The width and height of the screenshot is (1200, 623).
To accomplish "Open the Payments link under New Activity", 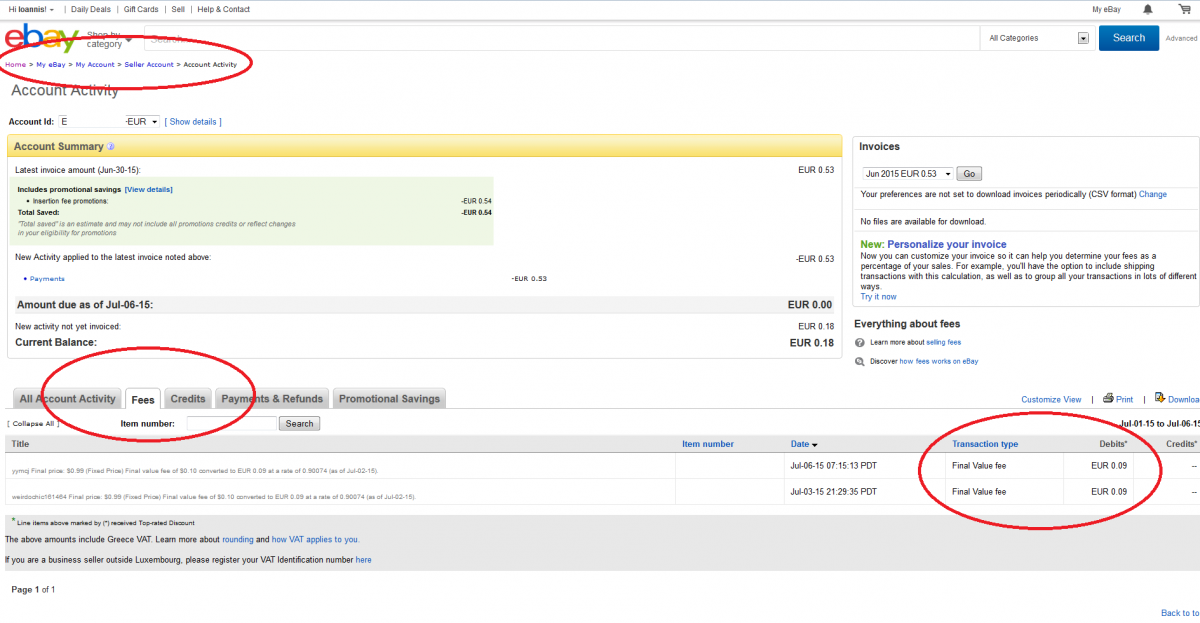I will click(47, 279).
